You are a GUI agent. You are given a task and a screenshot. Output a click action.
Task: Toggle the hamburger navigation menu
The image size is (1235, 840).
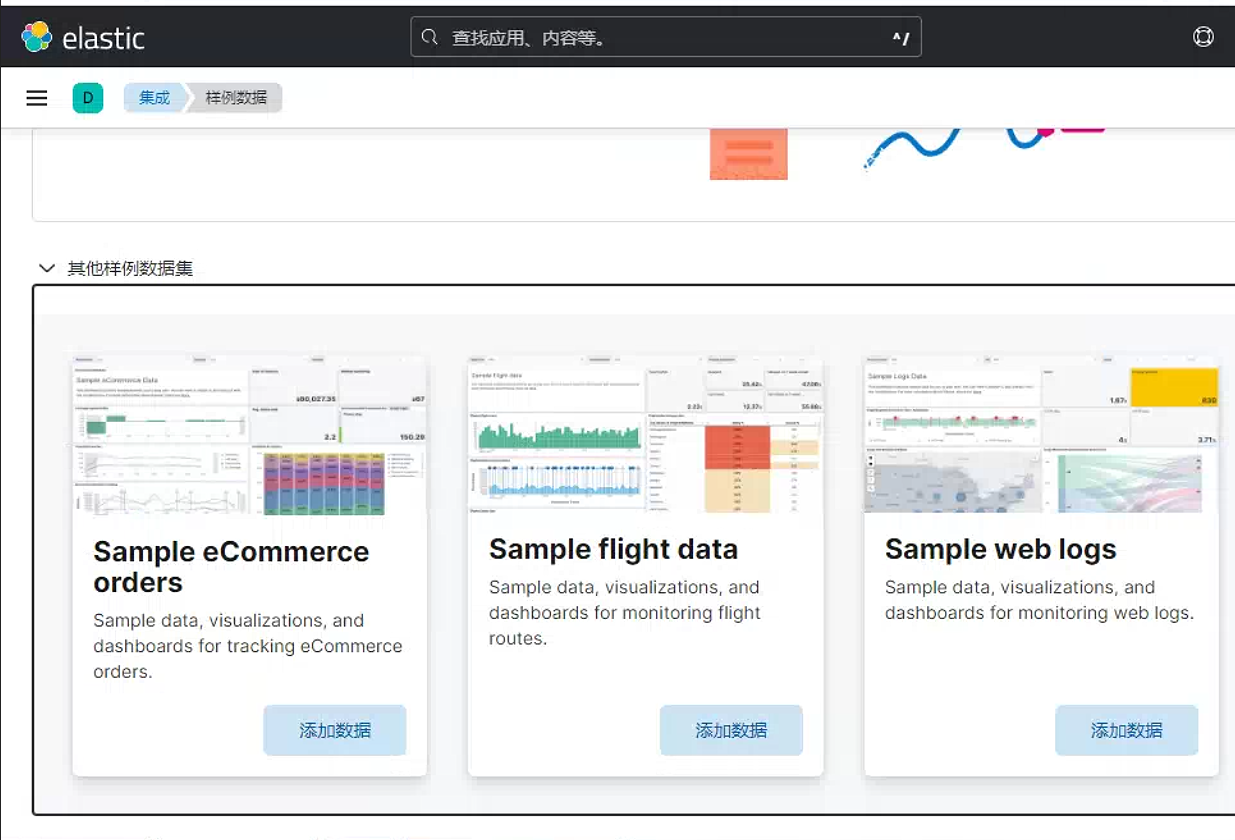(37, 98)
